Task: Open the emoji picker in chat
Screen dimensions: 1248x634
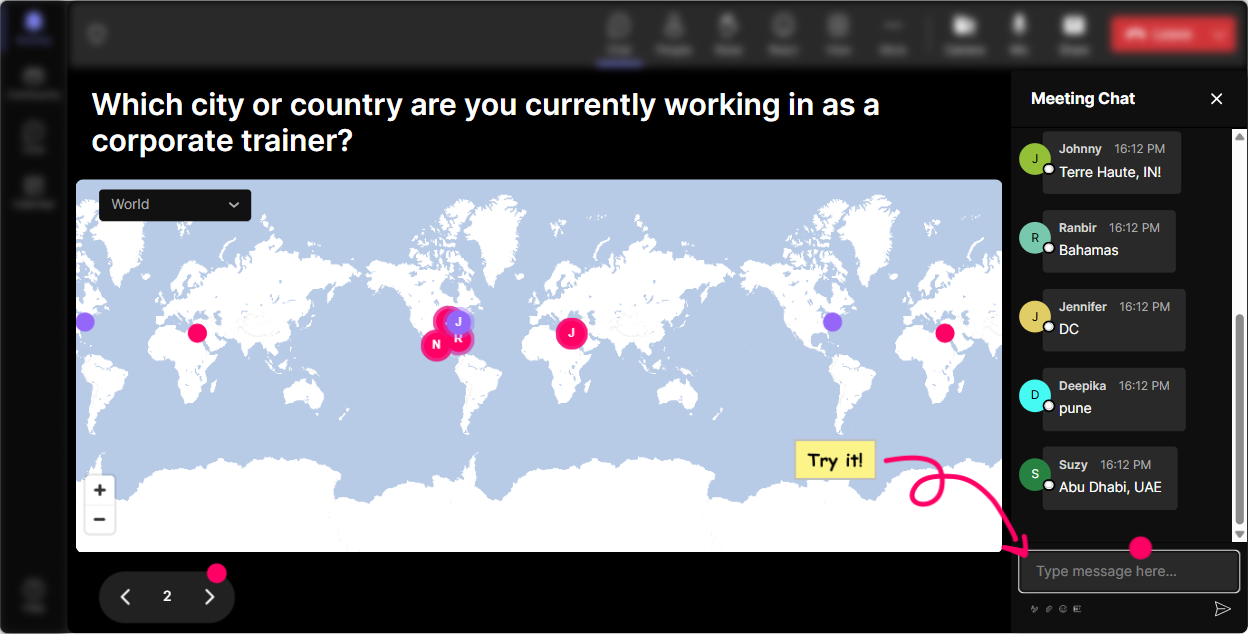Action: pyautogui.click(x=1062, y=609)
